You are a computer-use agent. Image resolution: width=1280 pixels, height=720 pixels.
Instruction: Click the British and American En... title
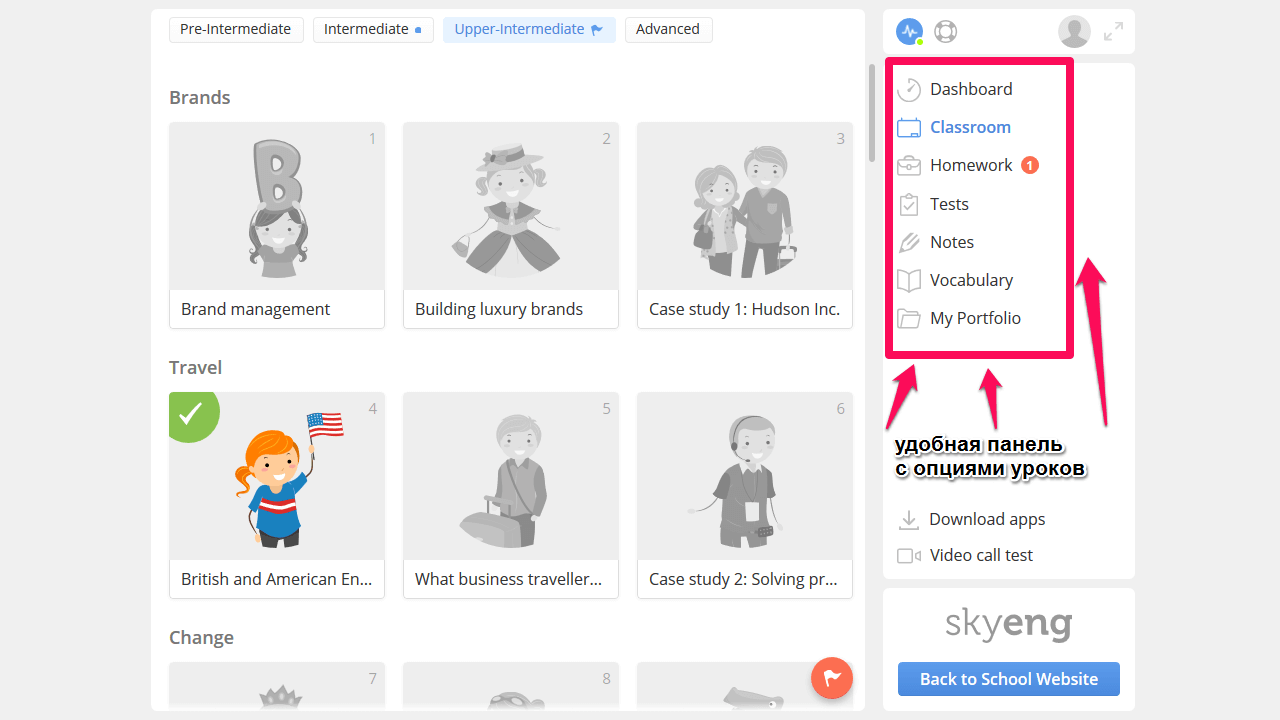(x=276, y=579)
